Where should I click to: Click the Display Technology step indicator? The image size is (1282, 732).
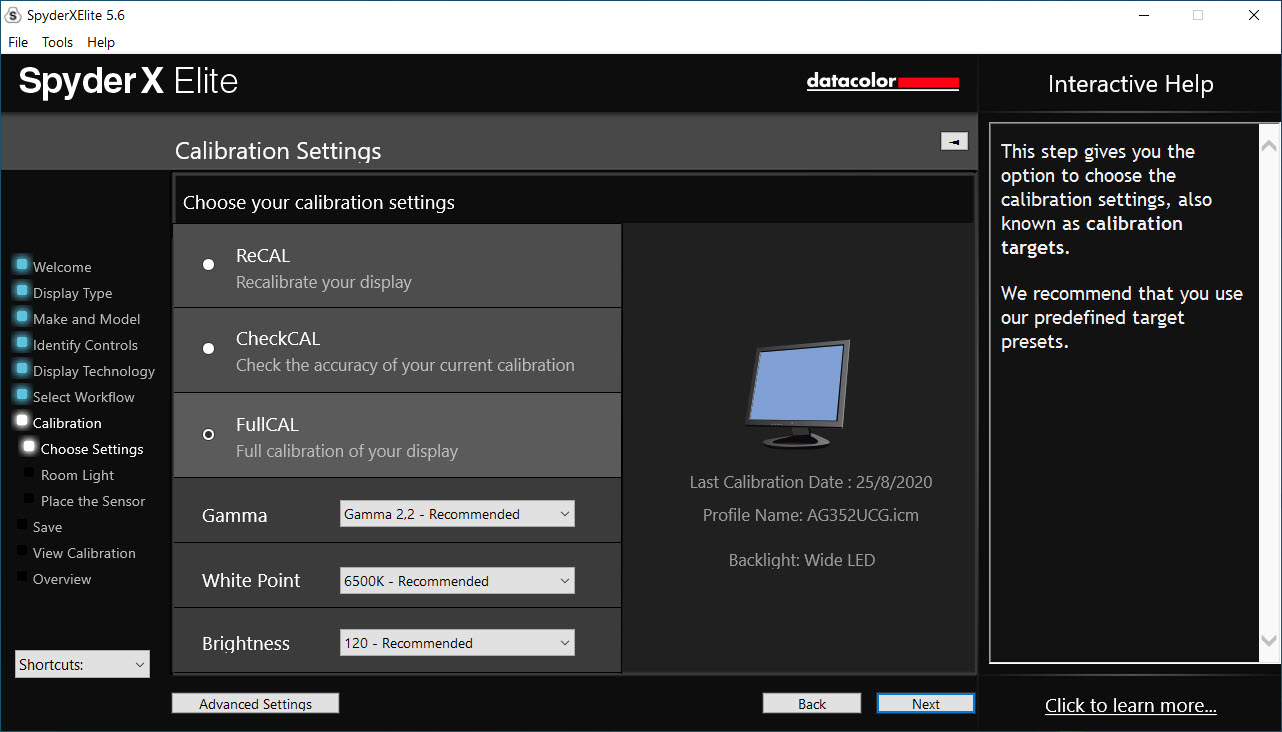(x=22, y=369)
